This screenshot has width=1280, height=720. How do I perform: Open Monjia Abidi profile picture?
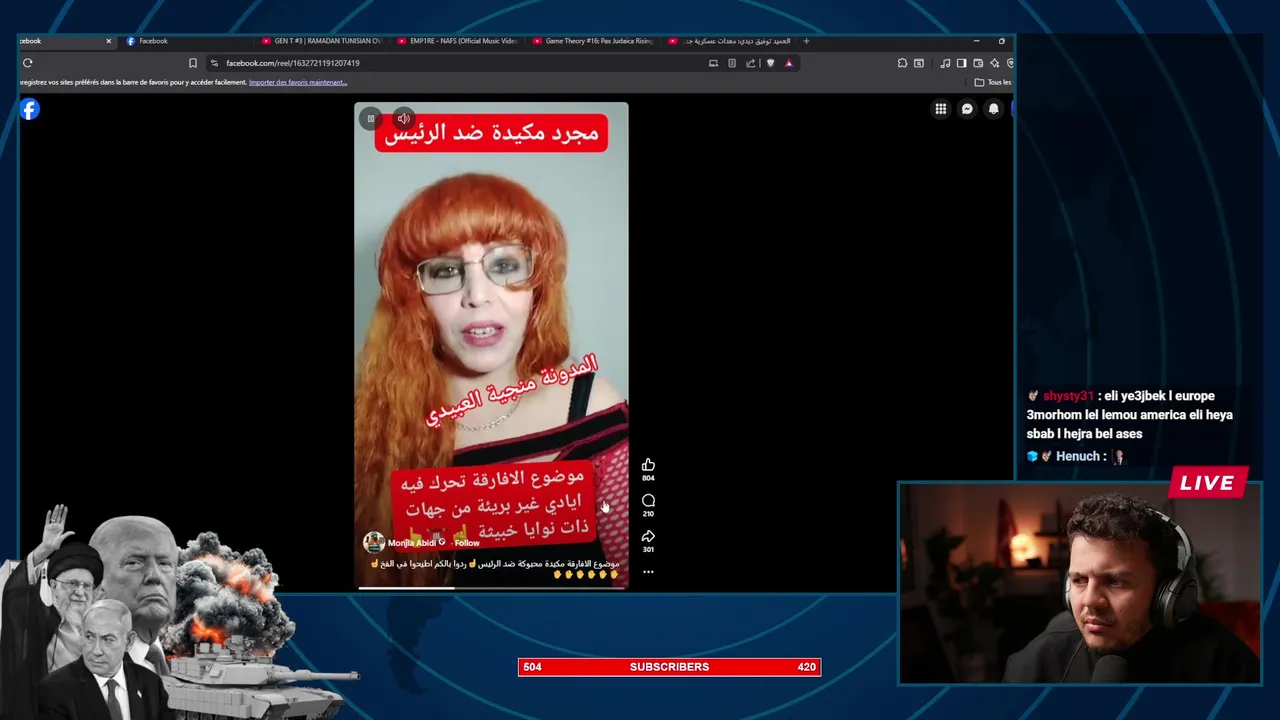click(x=374, y=542)
